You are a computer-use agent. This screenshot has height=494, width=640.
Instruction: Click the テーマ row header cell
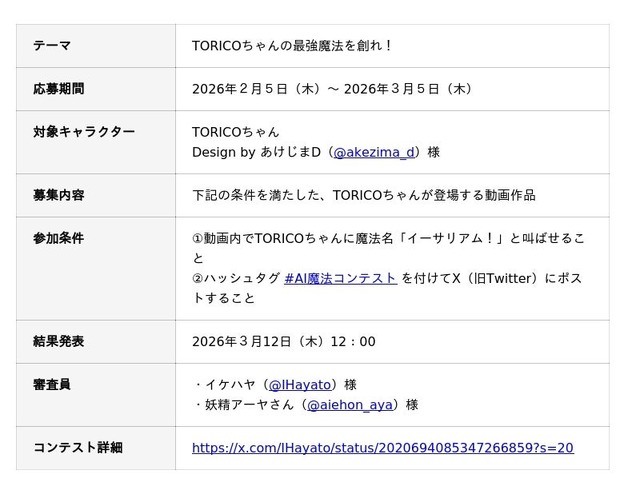[x=52, y=46]
